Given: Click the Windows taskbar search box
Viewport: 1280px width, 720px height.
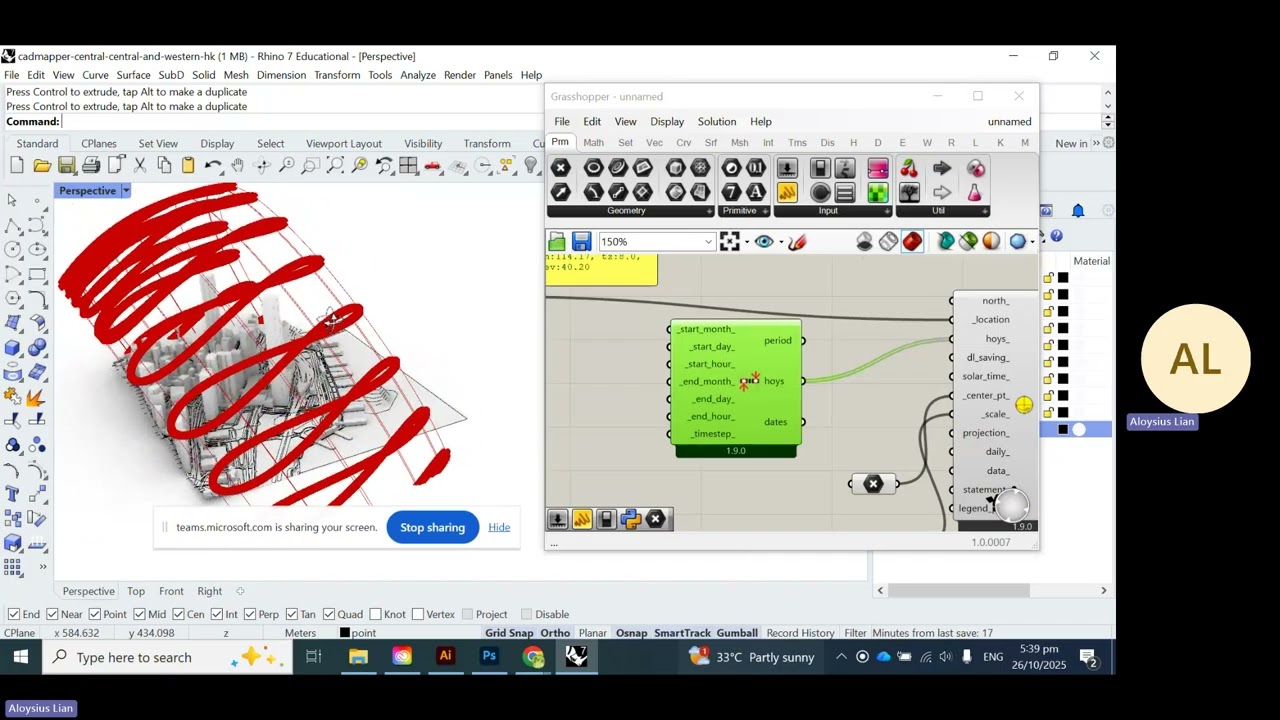Looking at the screenshot, I should point(168,657).
